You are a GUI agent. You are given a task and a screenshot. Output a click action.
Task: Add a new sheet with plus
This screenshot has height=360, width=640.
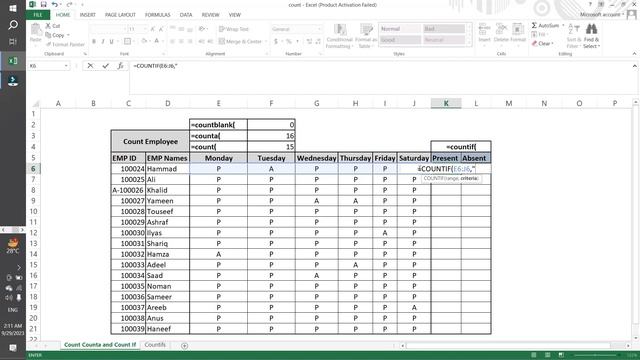click(184, 346)
